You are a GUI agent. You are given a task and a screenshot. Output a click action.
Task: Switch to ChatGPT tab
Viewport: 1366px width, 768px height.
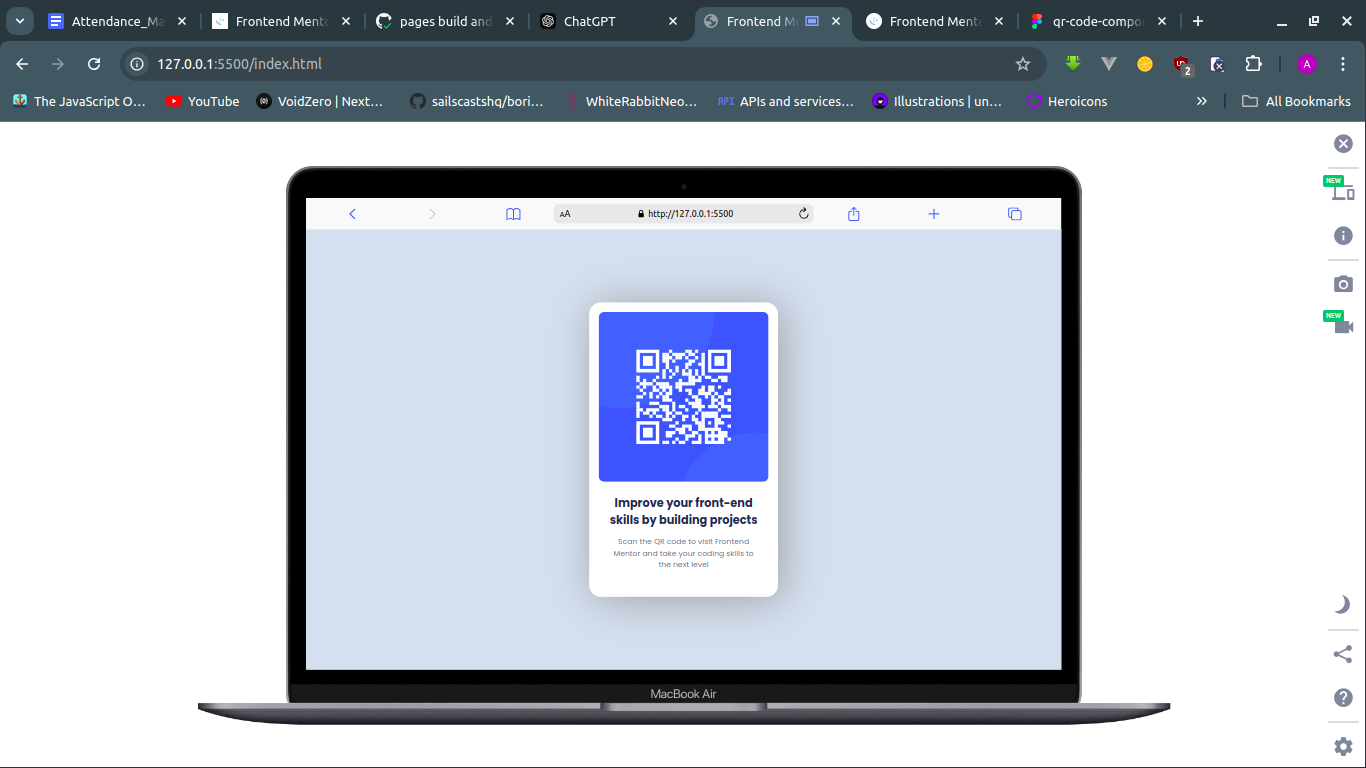[x=609, y=21]
